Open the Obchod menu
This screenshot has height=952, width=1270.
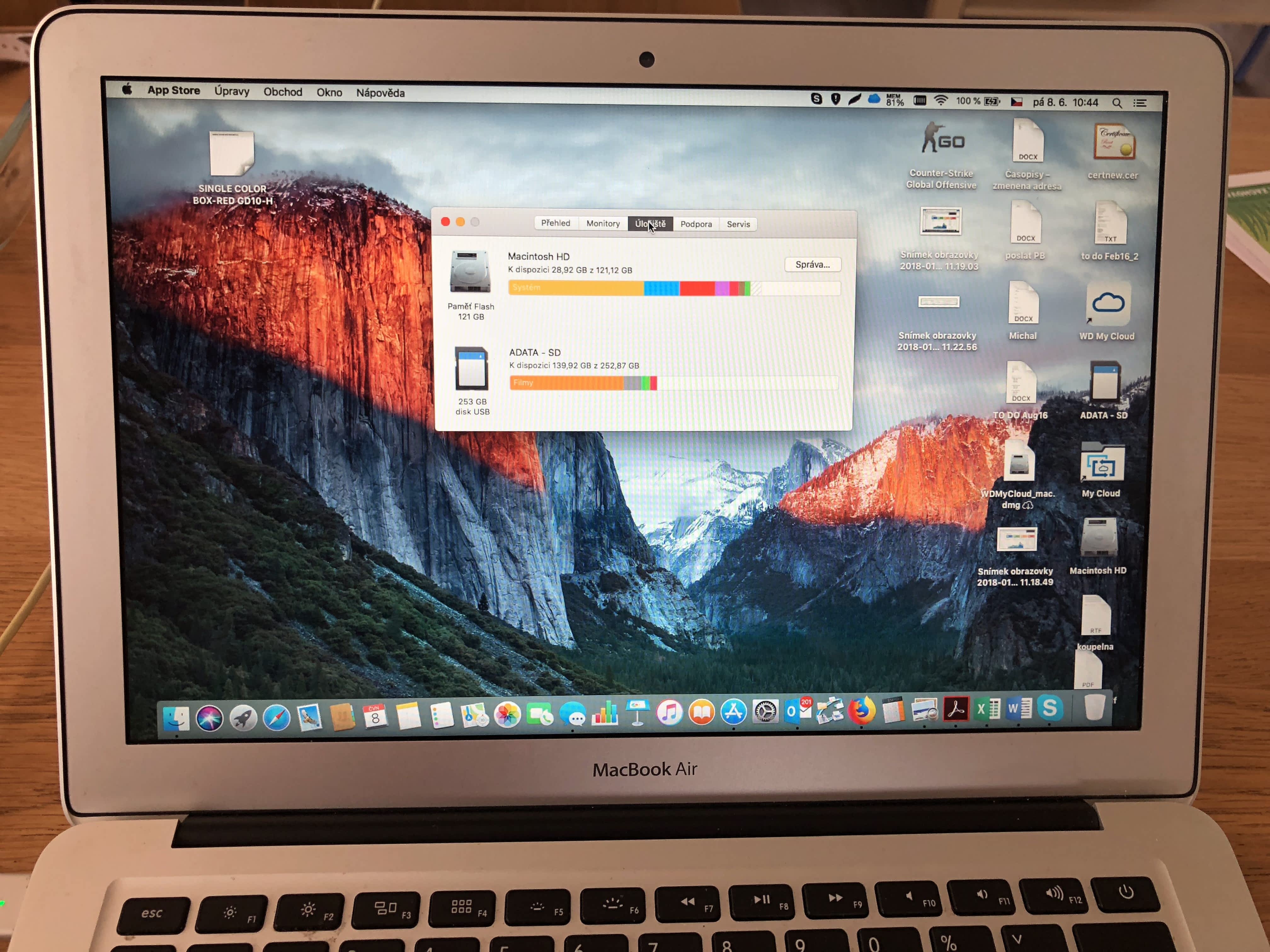click(x=283, y=92)
